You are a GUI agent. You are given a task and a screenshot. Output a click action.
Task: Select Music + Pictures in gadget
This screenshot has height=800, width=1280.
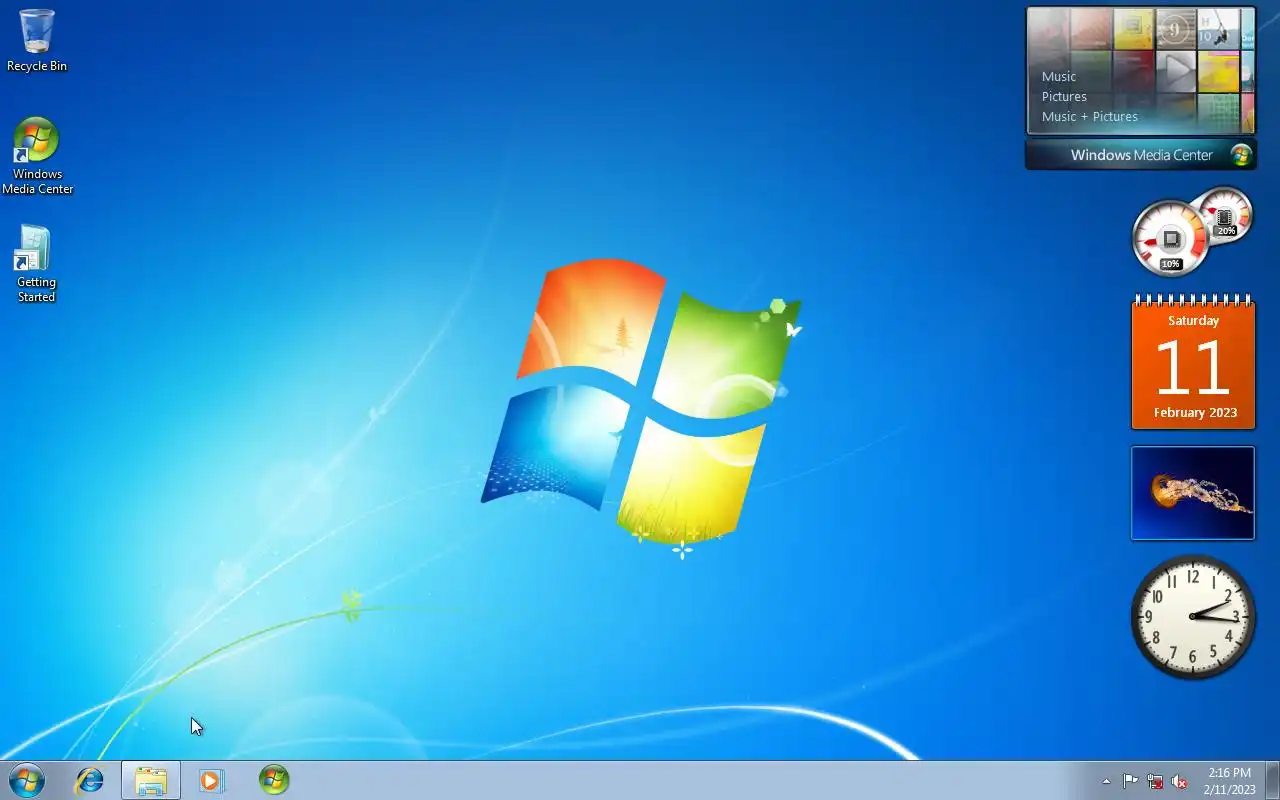click(x=1090, y=116)
